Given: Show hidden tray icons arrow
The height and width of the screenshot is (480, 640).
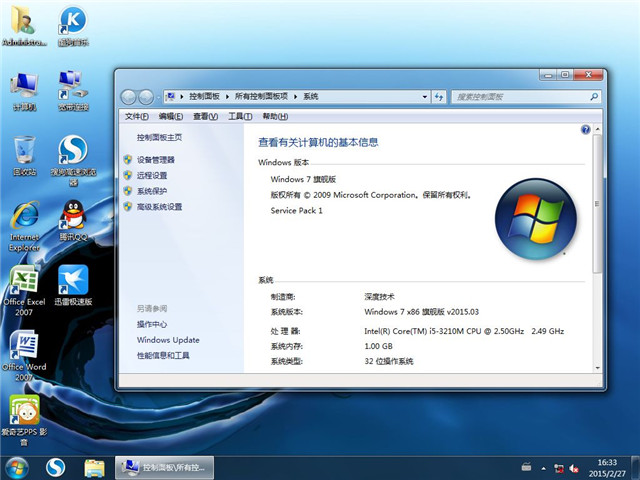Looking at the screenshot, I should [543, 468].
